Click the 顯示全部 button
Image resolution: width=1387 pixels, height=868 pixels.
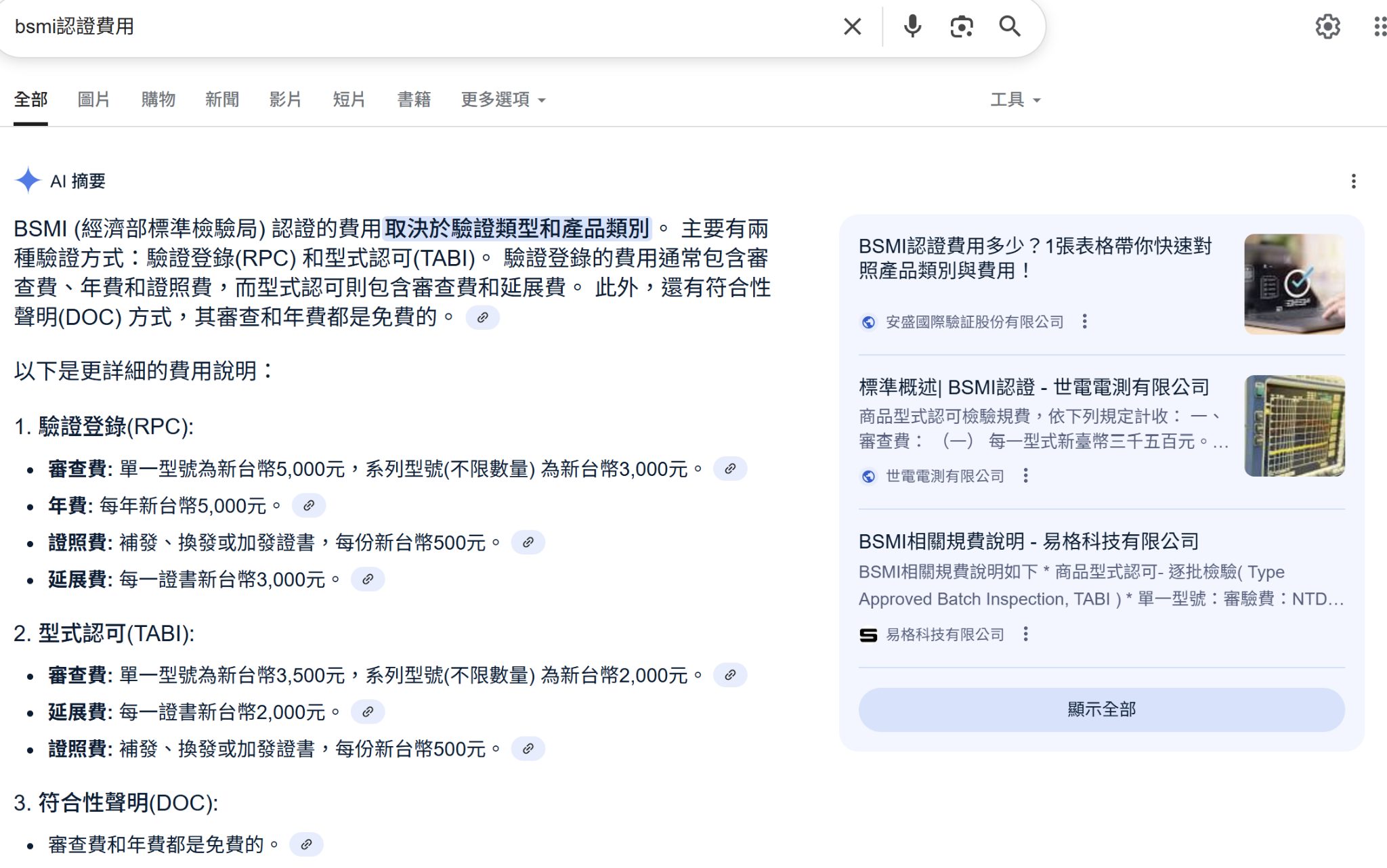[x=1101, y=710]
